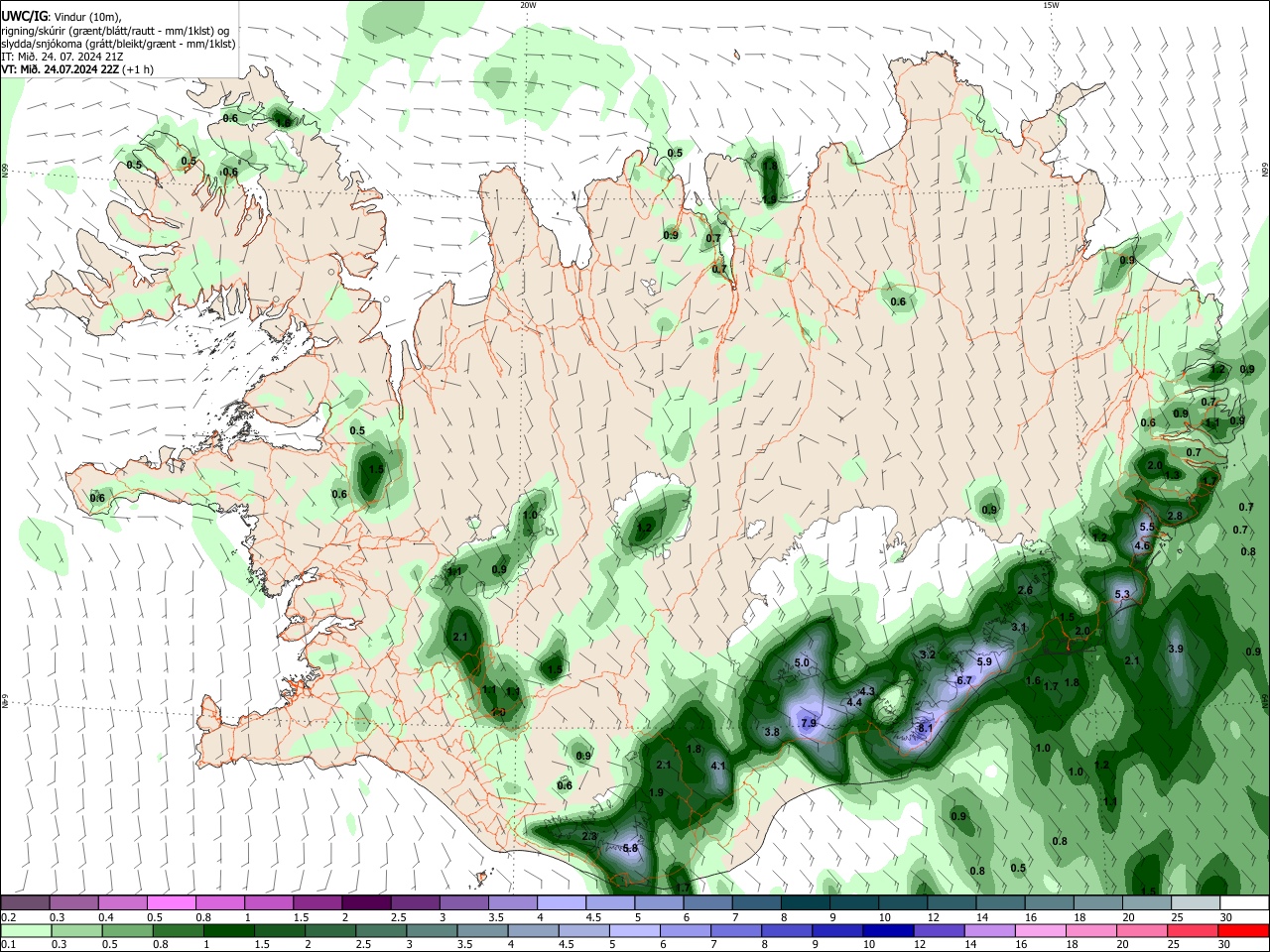Click upper legend swatch between 0.5 and 0.8

[x=172, y=902]
